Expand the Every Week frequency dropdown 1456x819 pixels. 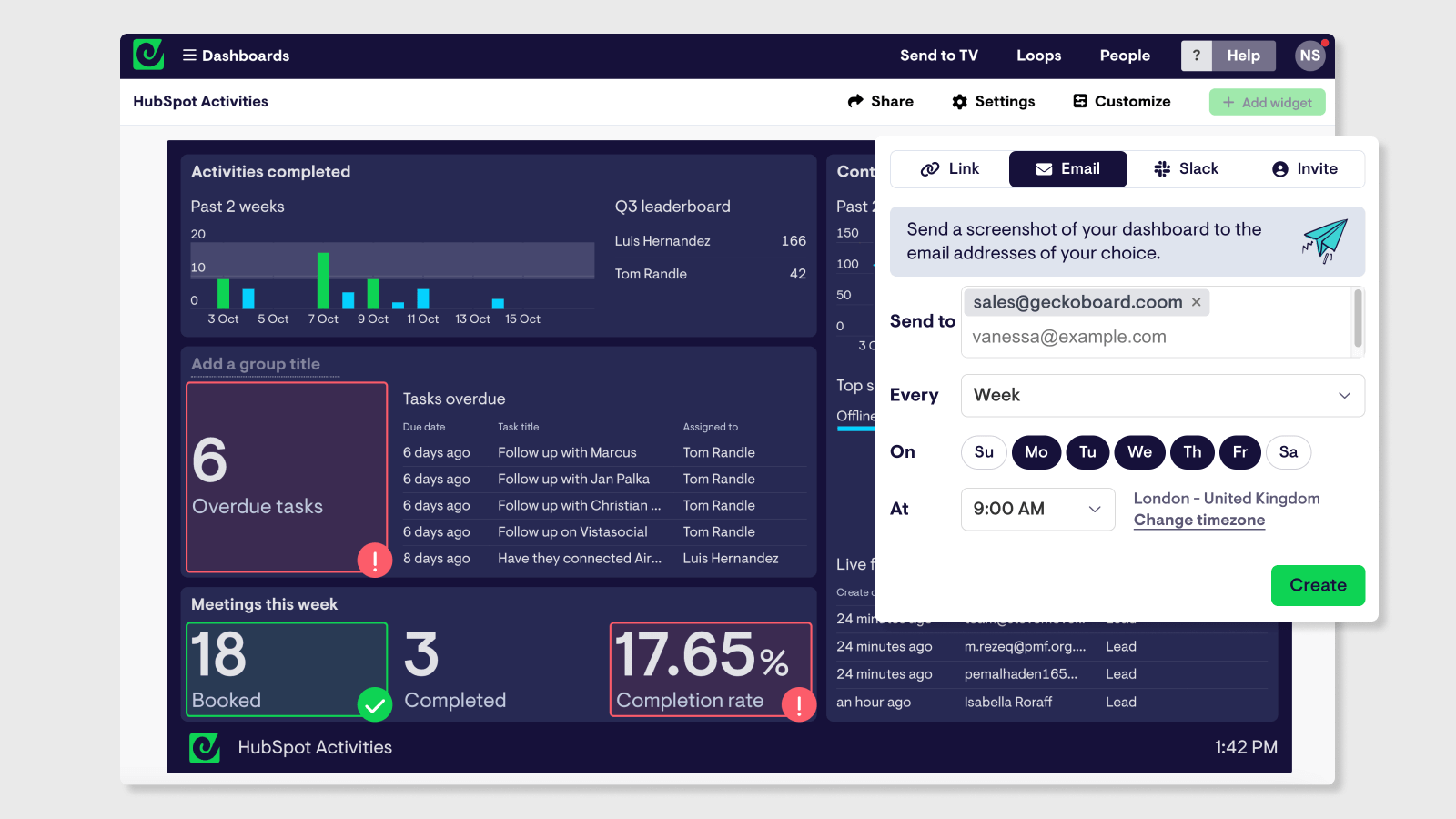[1162, 396]
